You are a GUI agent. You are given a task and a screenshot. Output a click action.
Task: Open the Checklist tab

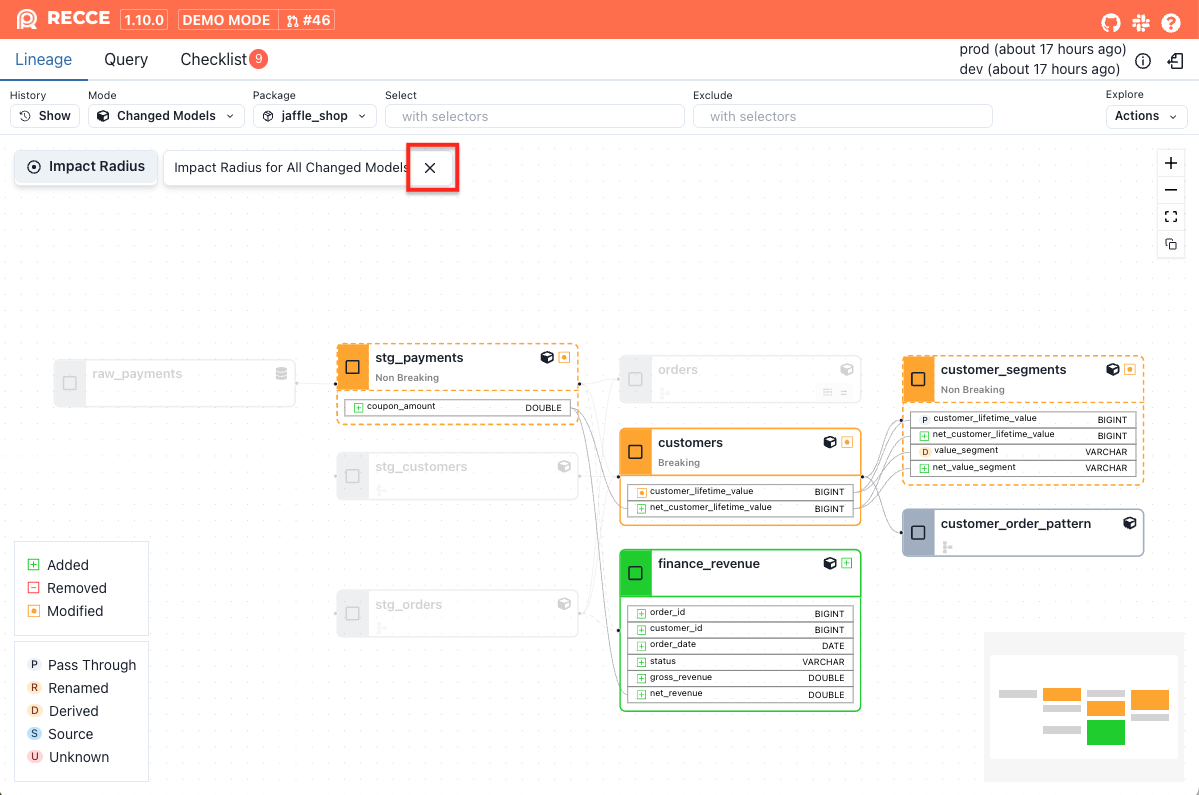coord(213,60)
